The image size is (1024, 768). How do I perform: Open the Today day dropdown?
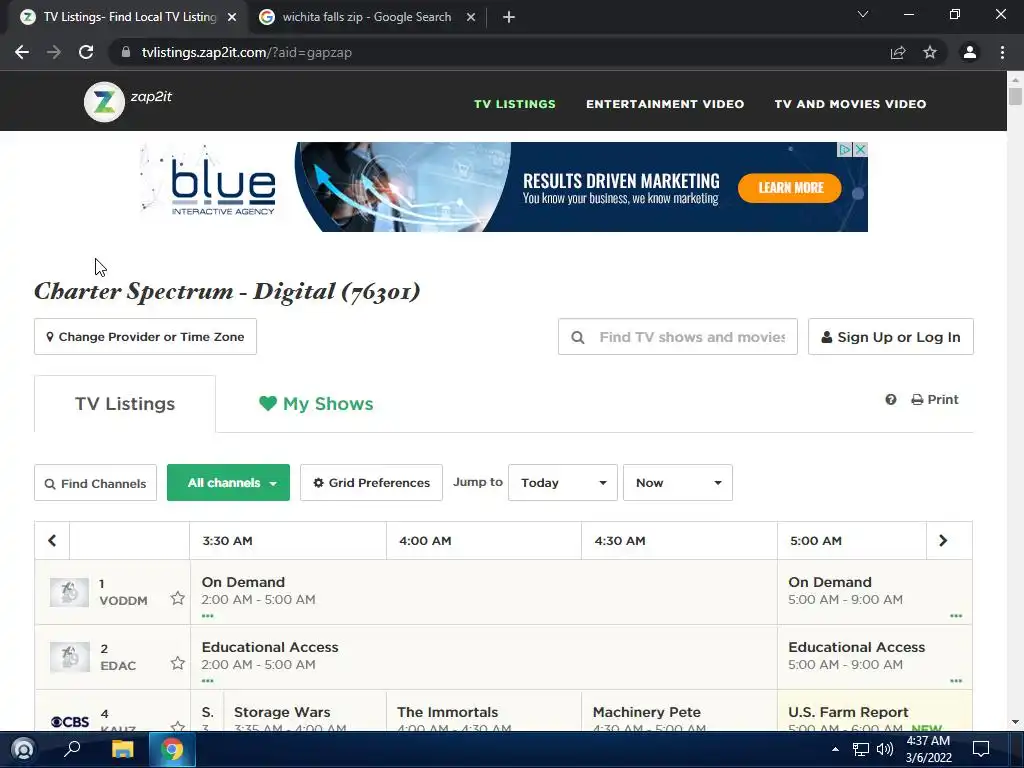(x=563, y=483)
